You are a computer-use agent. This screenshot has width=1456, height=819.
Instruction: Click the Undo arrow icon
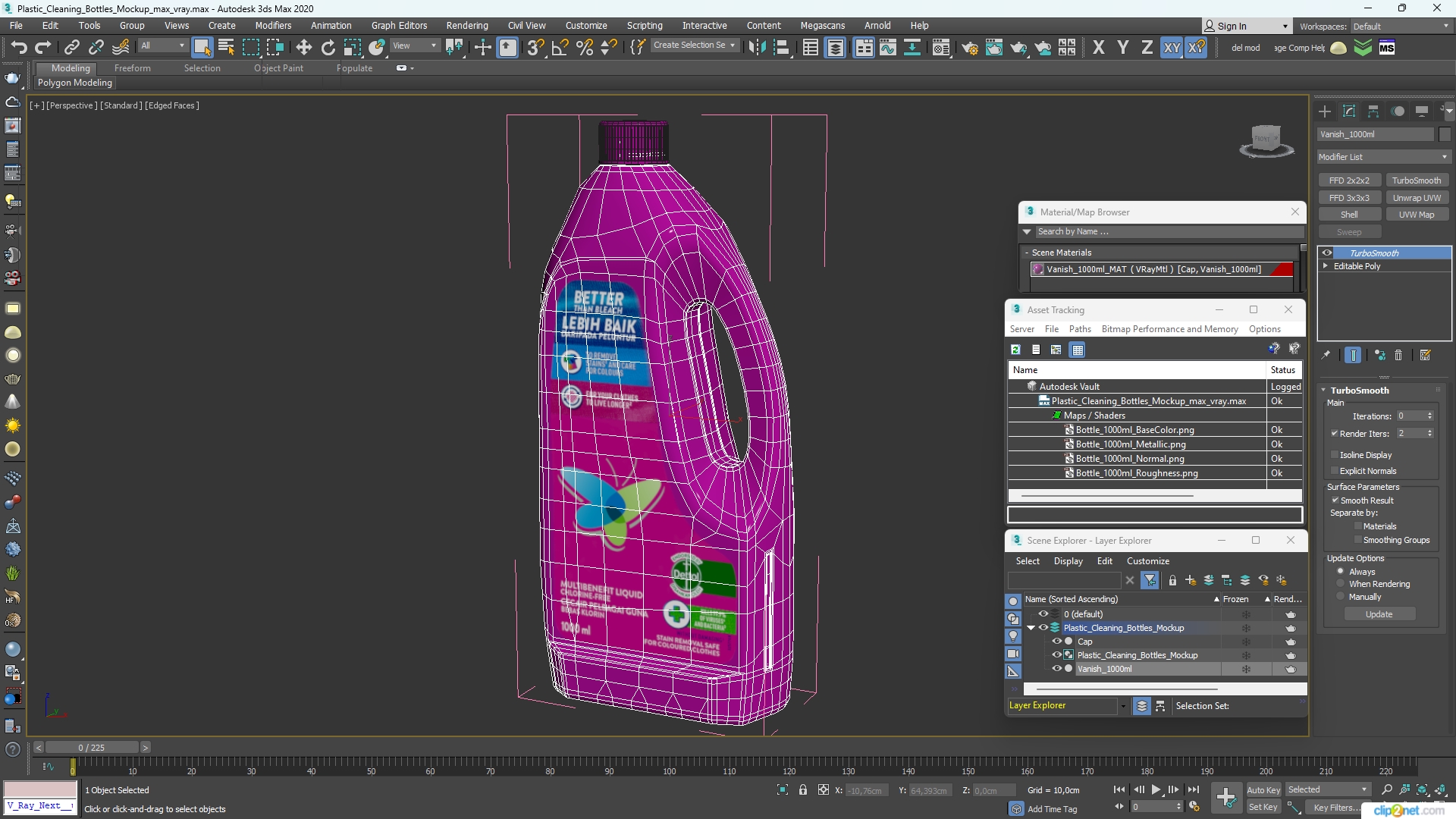(x=18, y=48)
